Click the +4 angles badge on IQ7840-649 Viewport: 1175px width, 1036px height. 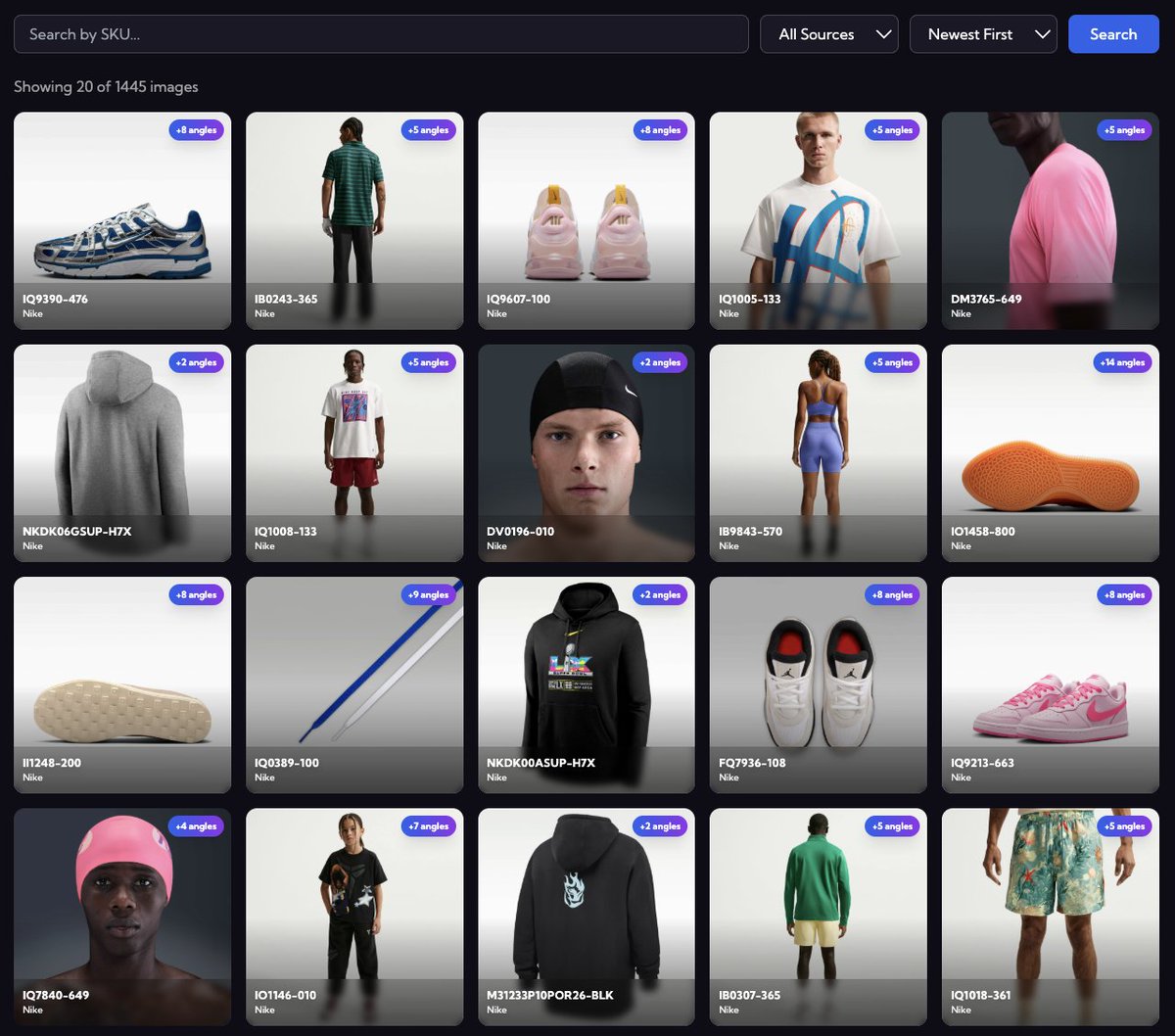197,826
